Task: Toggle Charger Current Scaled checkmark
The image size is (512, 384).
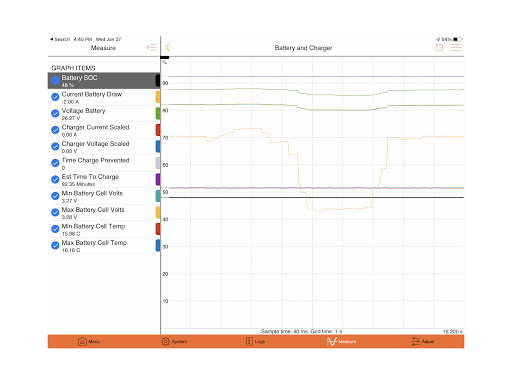Action: [55, 130]
